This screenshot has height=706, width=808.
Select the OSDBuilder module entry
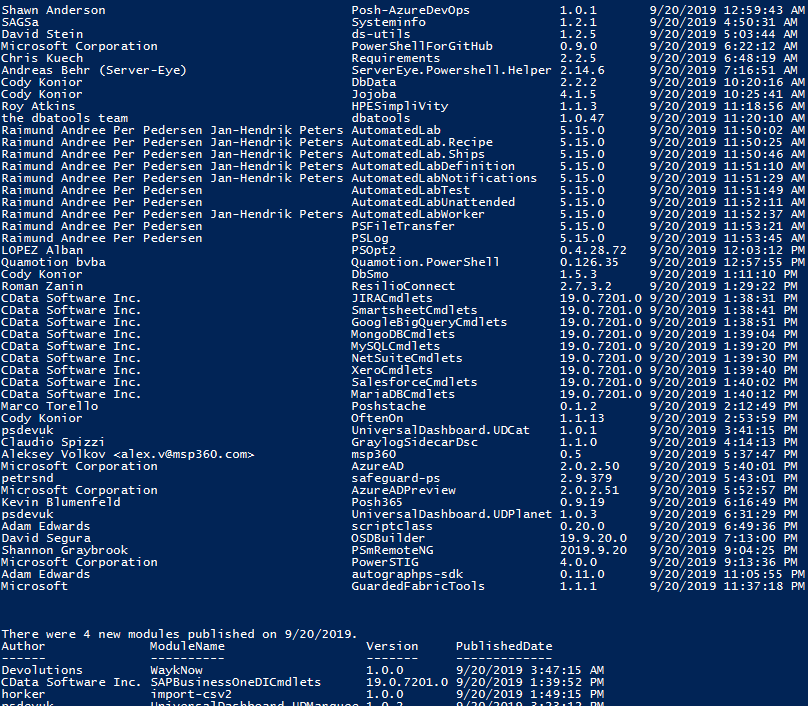click(388, 539)
